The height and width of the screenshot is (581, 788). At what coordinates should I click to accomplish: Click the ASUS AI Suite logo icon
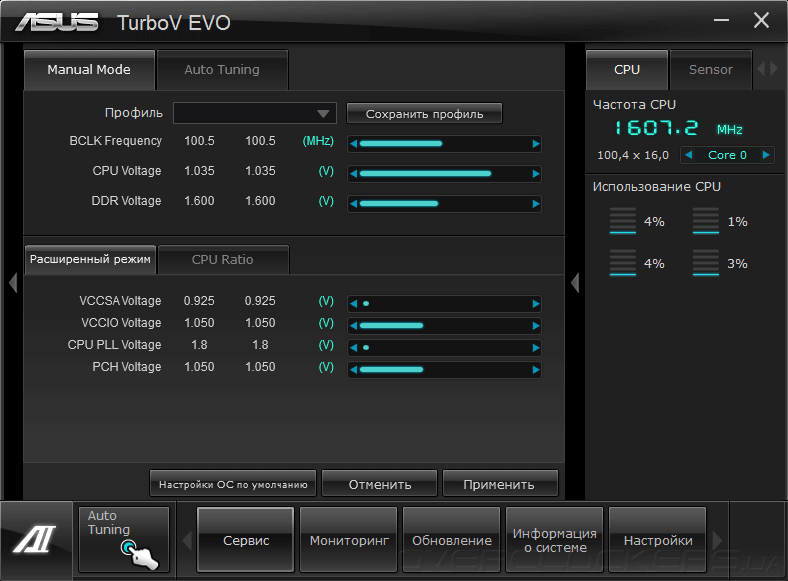coord(35,540)
